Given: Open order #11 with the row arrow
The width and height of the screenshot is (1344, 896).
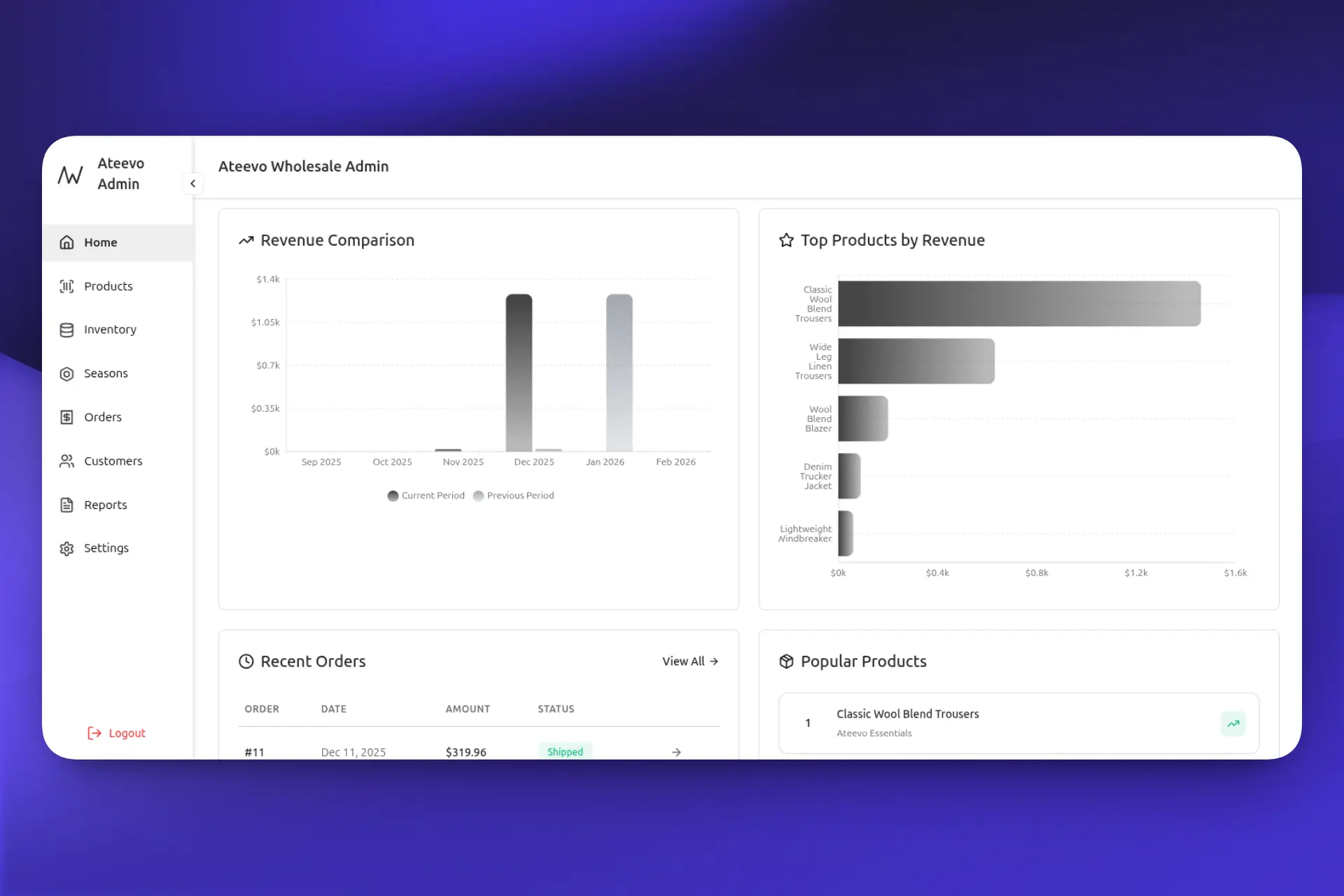Looking at the screenshot, I should point(676,752).
